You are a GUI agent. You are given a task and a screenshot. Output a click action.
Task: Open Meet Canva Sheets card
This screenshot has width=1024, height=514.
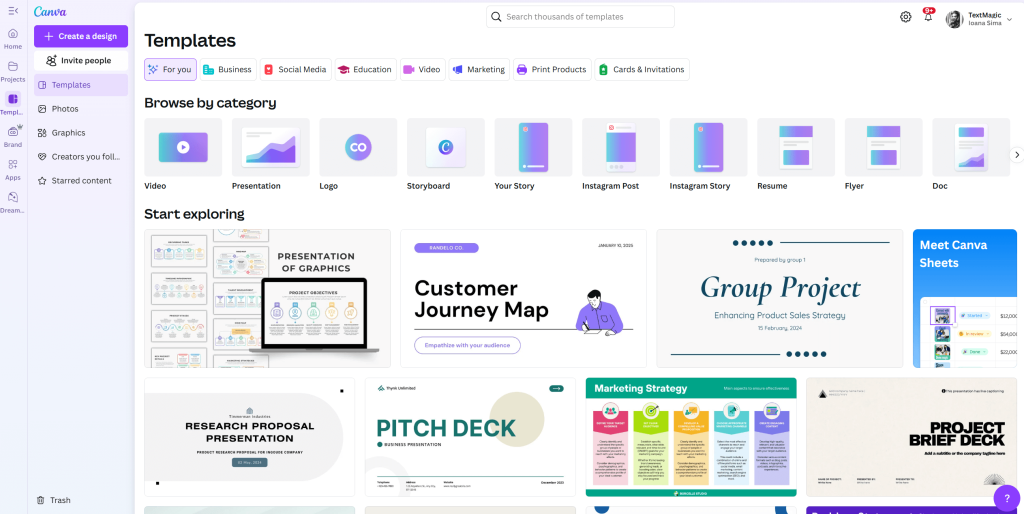coord(965,298)
